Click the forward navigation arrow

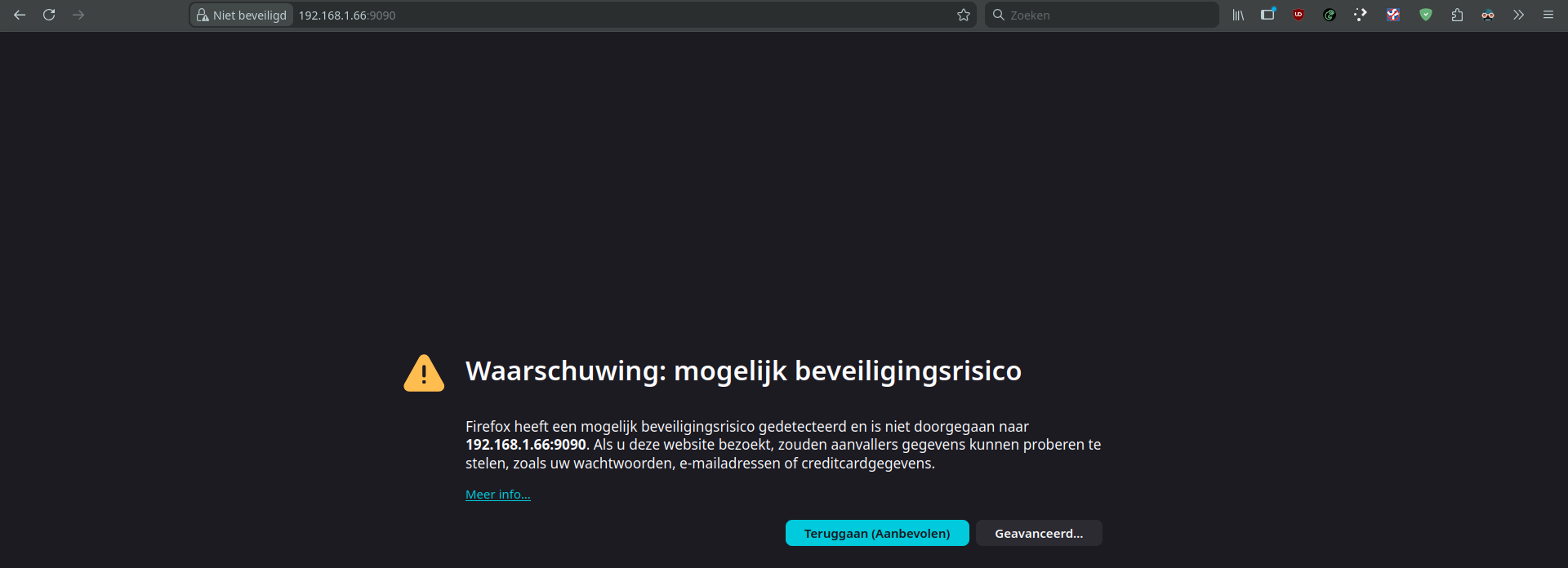pos(78,15)
